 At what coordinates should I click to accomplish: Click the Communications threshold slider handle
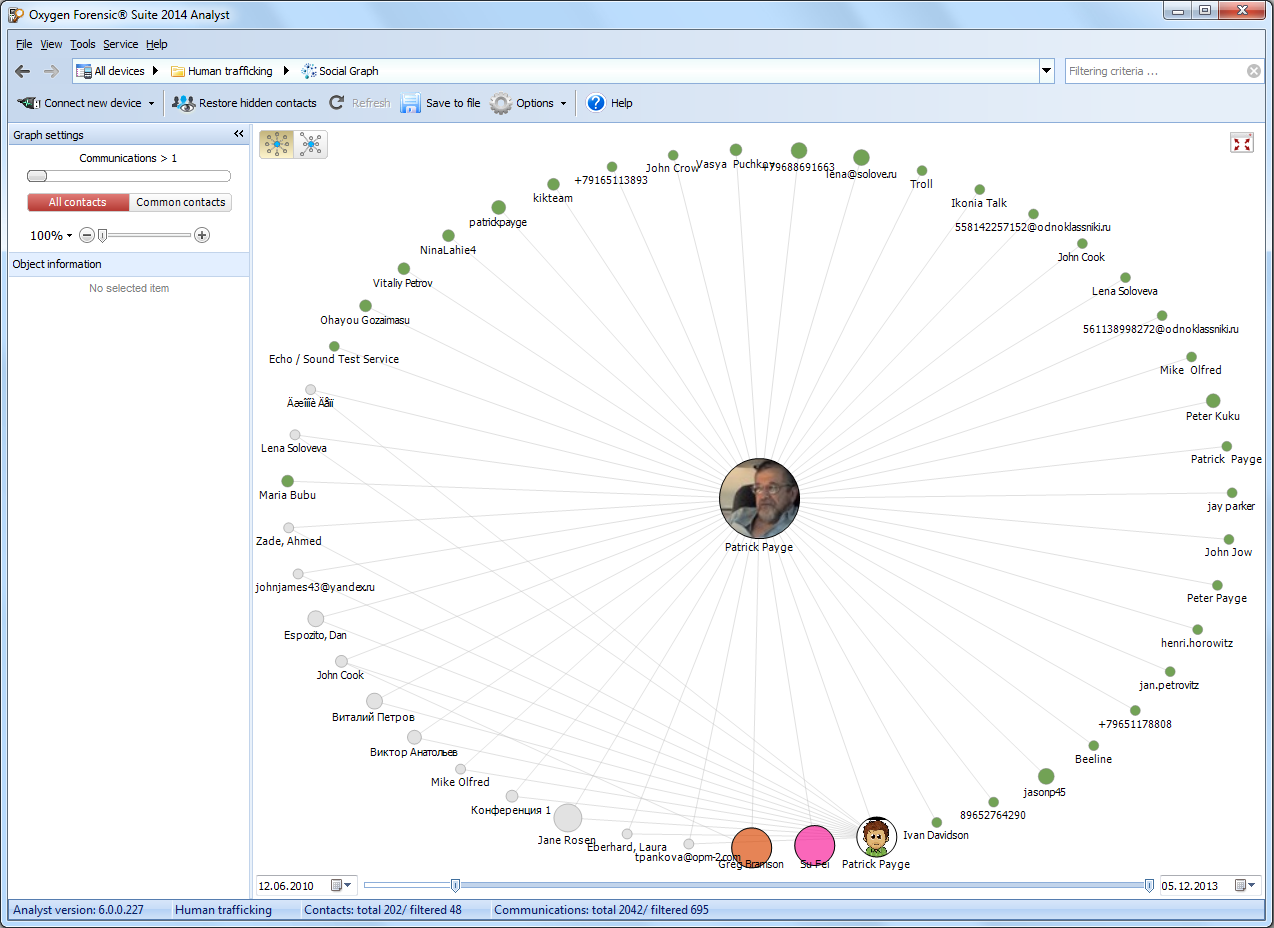[x=37, y=176]
